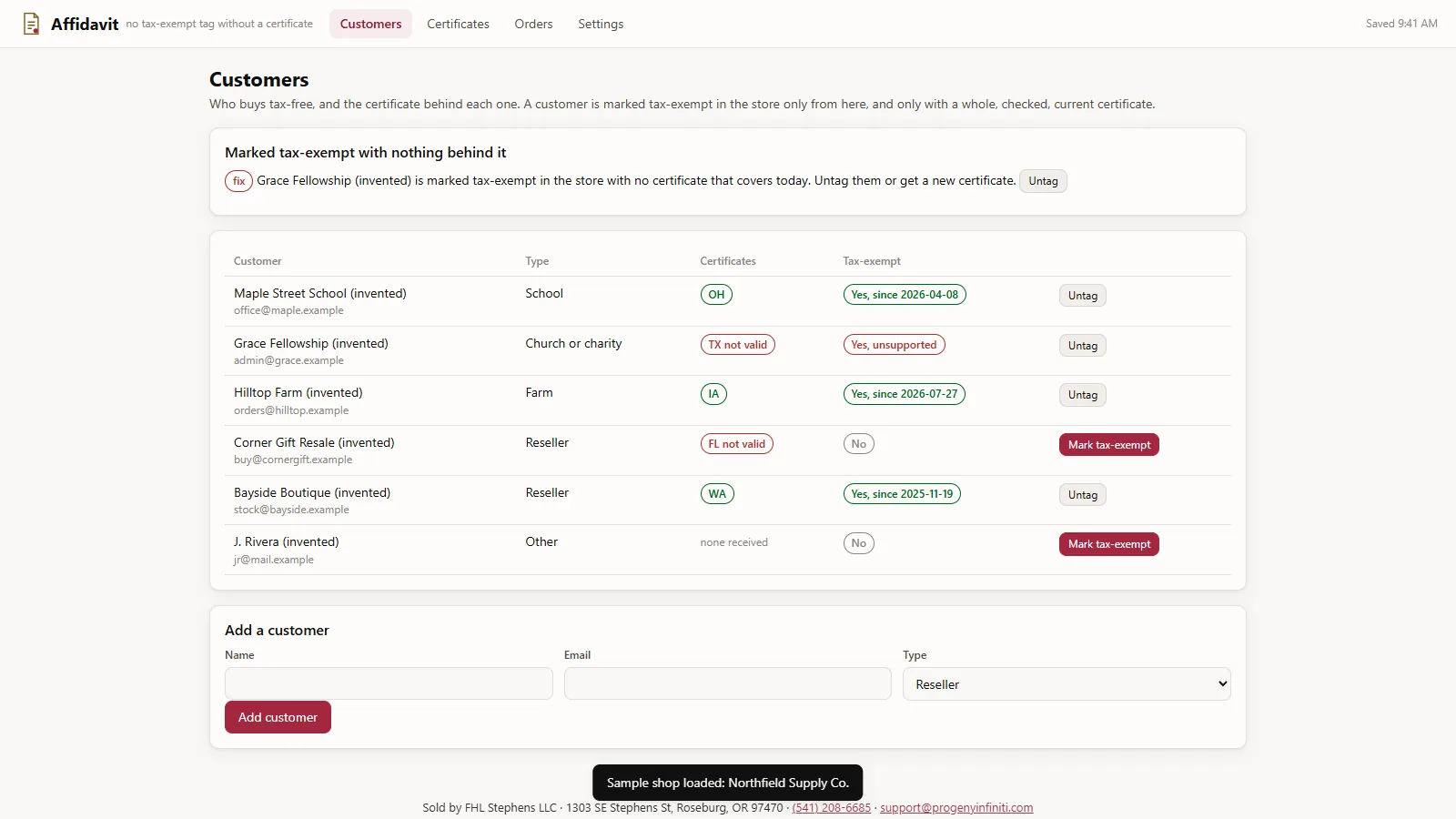Click the red "fix" badge for Grace Fellowship

(238, 181)
